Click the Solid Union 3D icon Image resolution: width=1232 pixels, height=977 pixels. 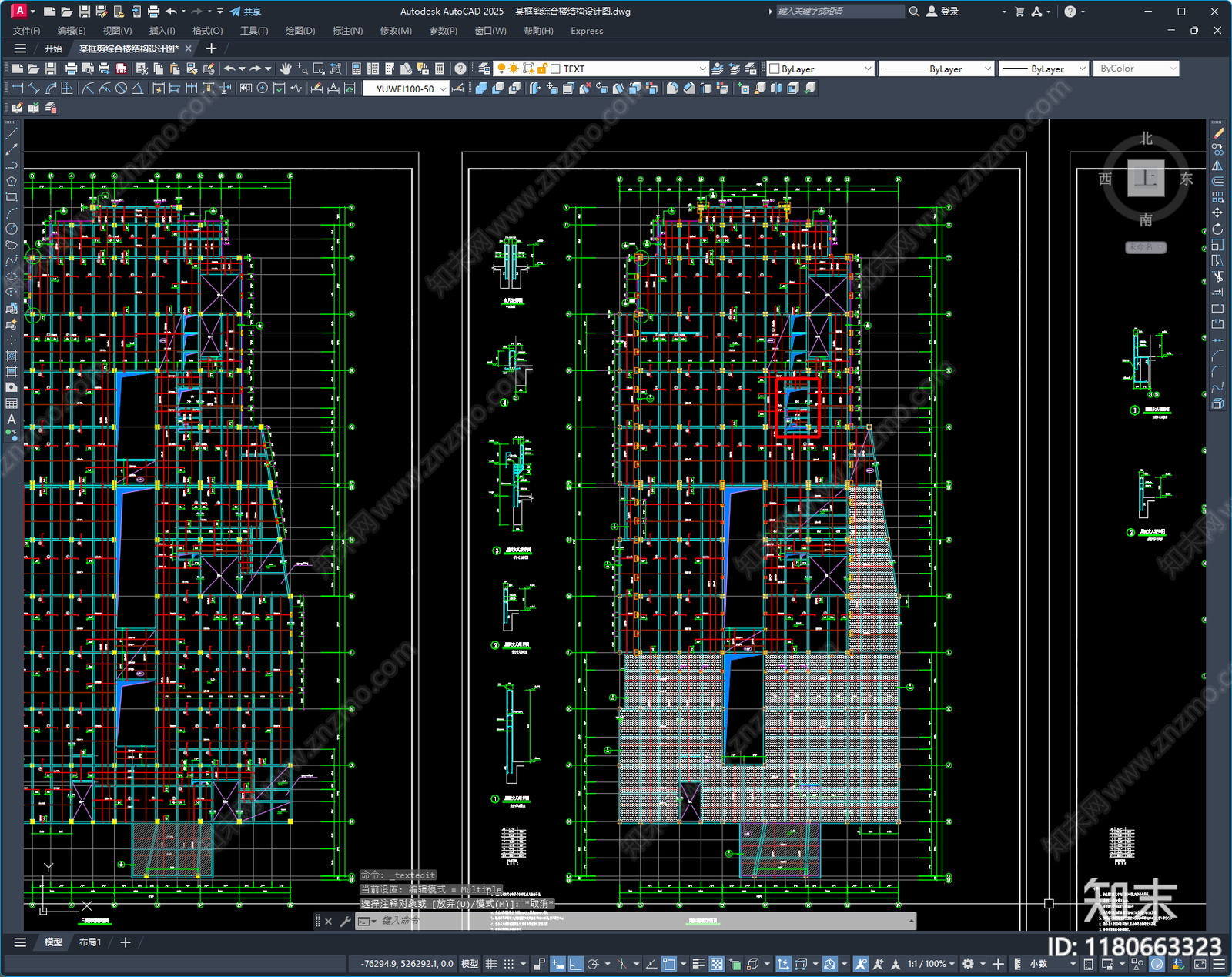(x=481, y=89)
